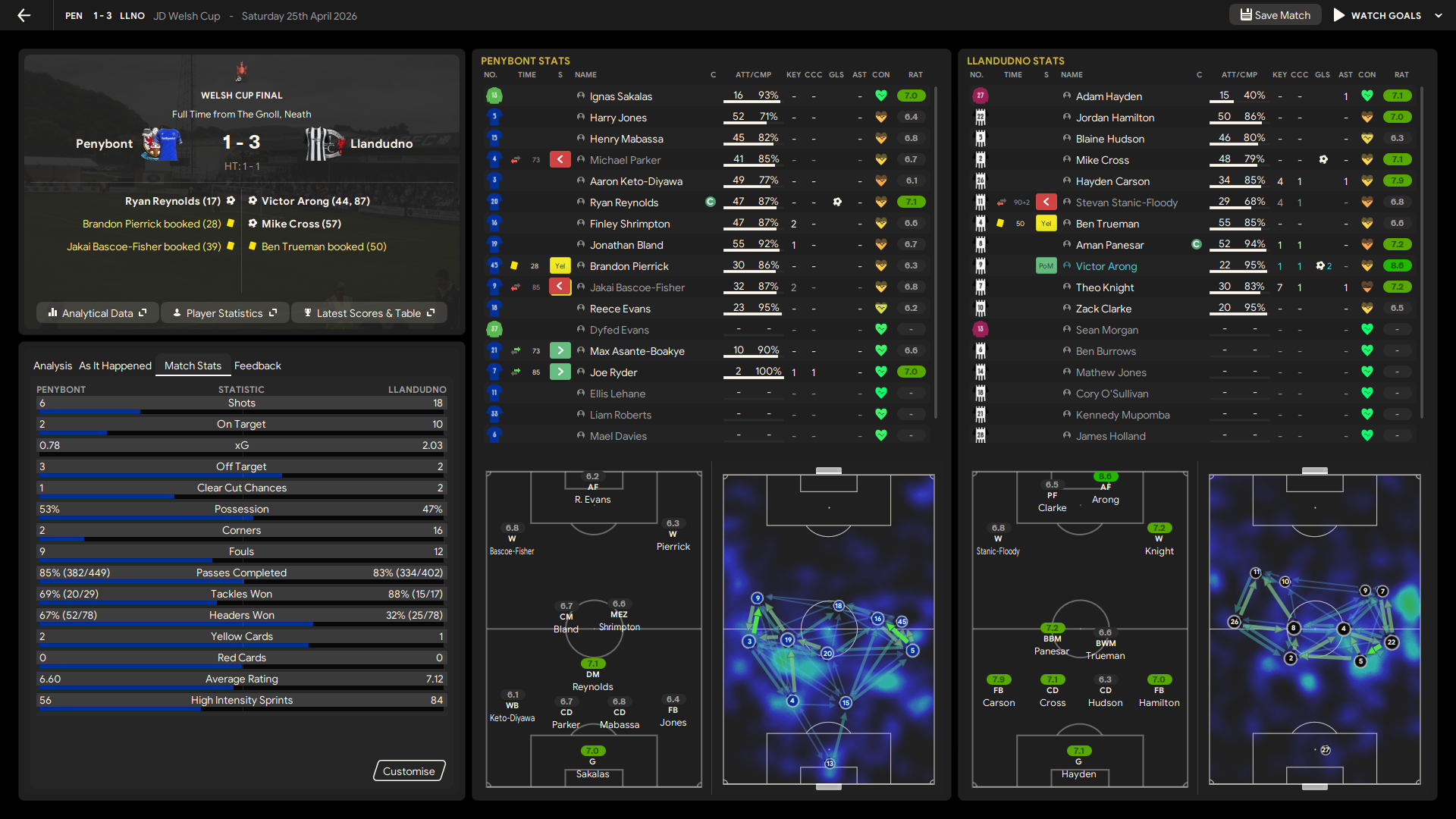Click Victor Arong's PoM badge
The height and width of the screenshot is (819, 1456).
point(1046,266)
